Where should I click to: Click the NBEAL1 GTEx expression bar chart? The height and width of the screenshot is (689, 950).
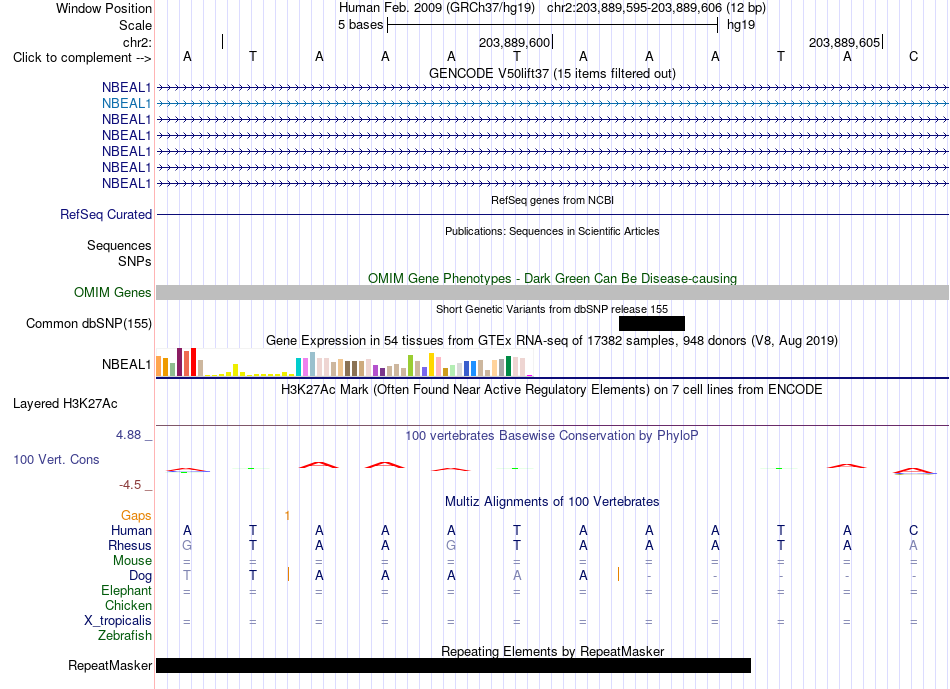click(344, 362)
